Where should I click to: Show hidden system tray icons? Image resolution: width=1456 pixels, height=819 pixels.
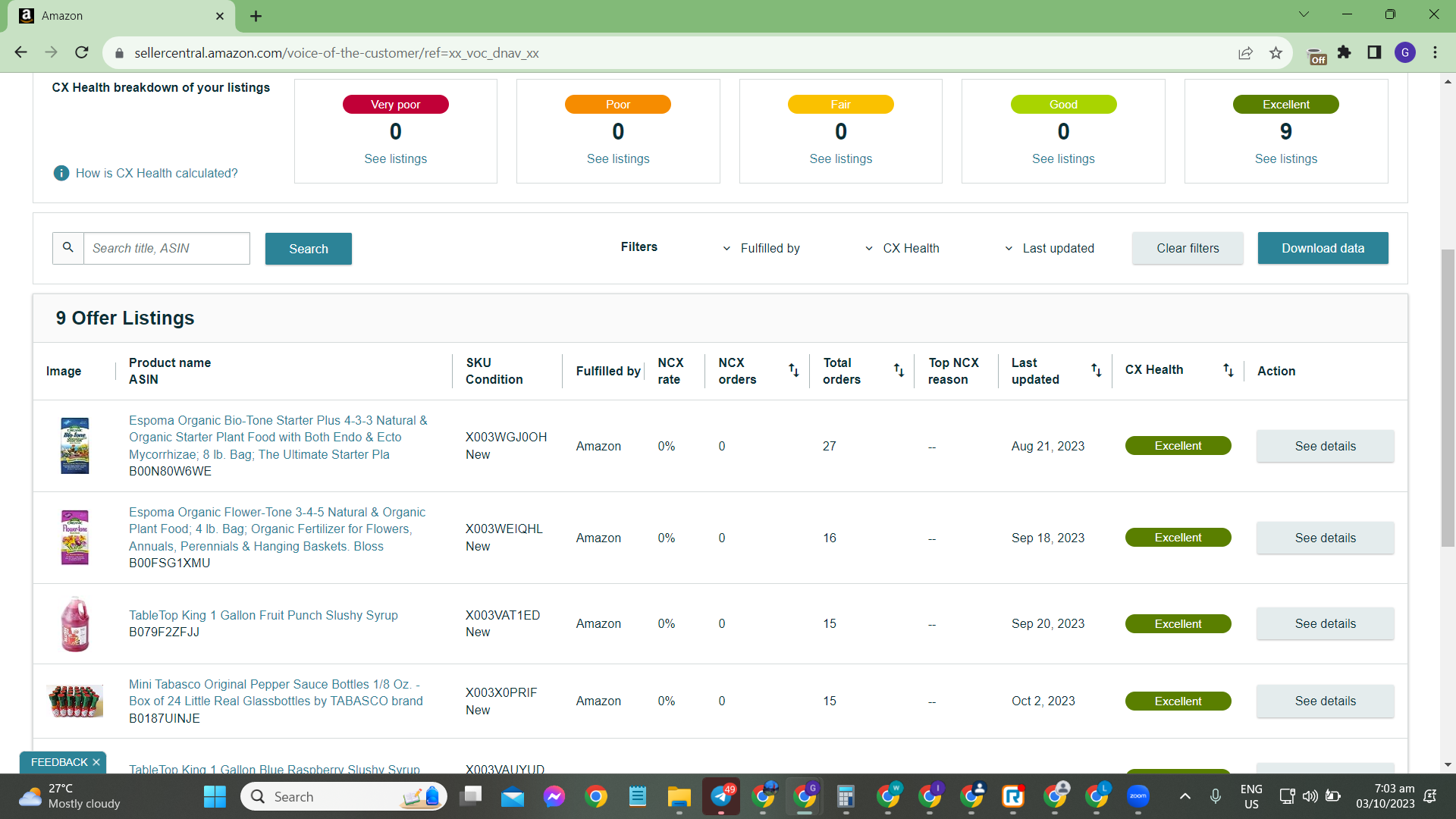coord(1185,796)
